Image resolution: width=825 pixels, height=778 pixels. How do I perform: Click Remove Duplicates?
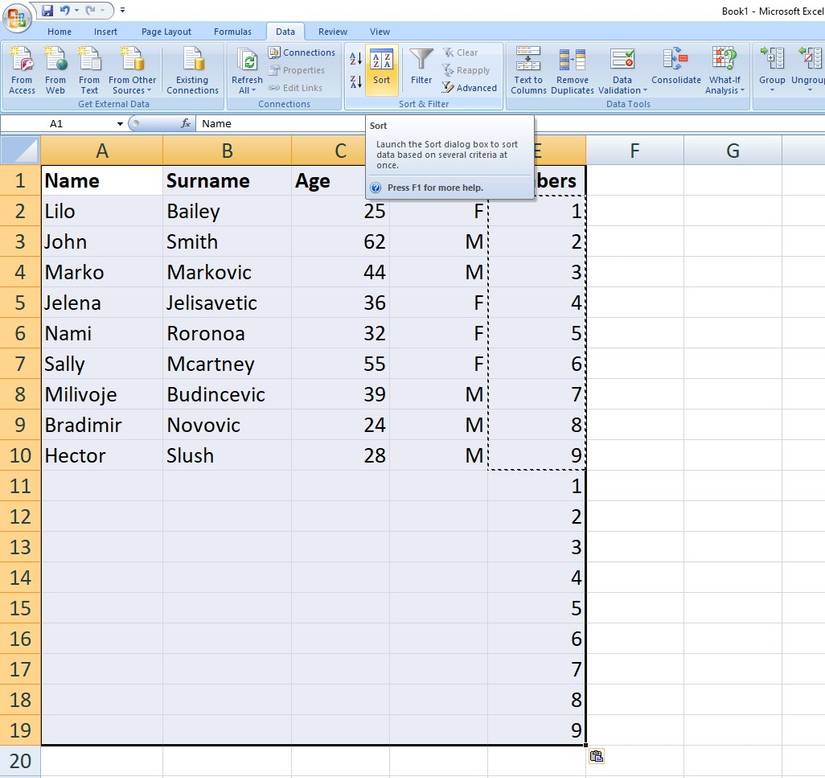572,70
